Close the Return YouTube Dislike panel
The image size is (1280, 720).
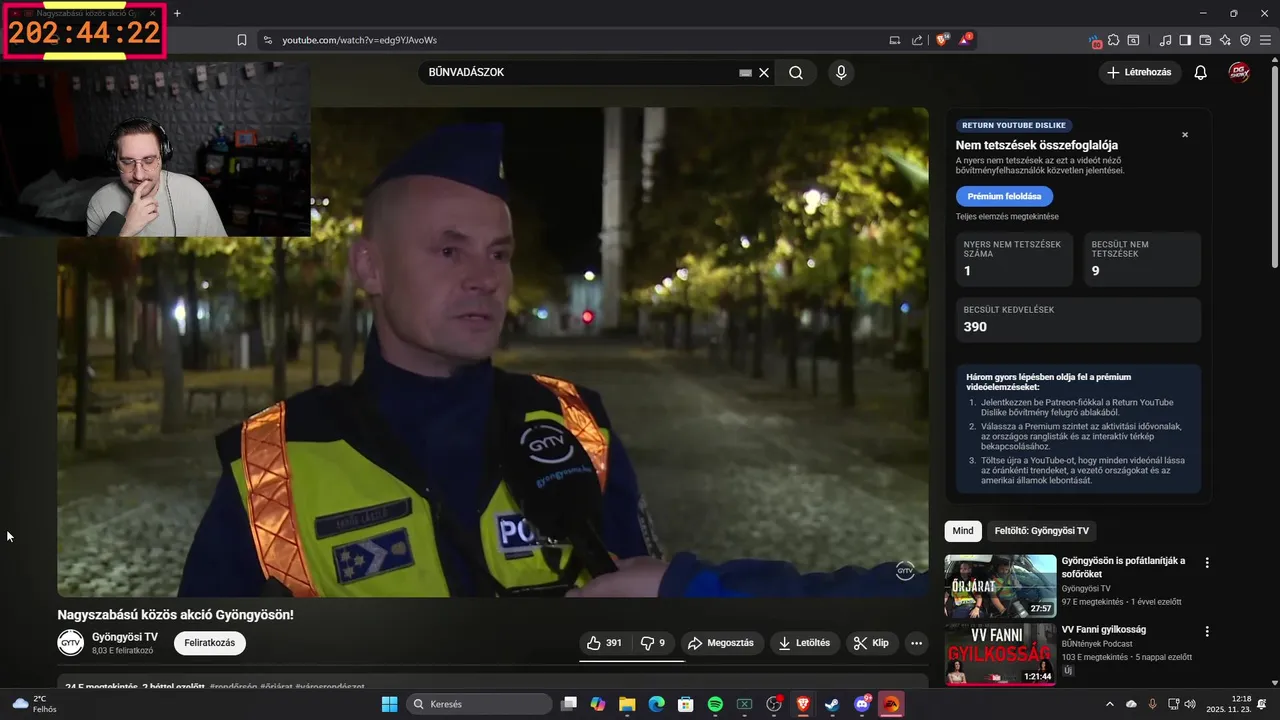click(1185, 135)
